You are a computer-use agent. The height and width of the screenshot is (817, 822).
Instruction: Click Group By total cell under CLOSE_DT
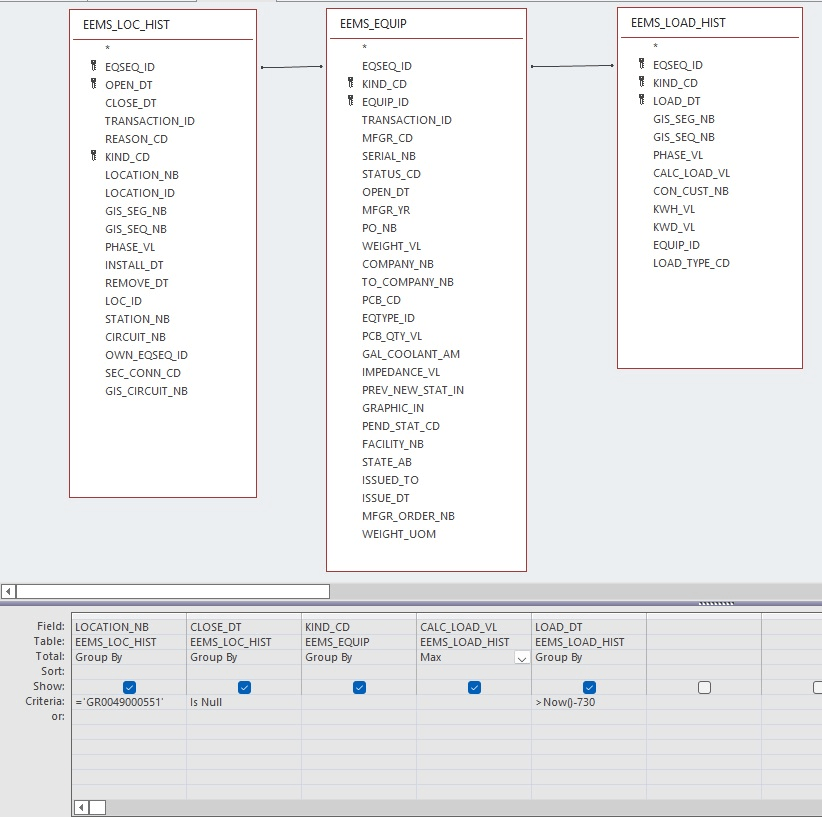(244, 657)
